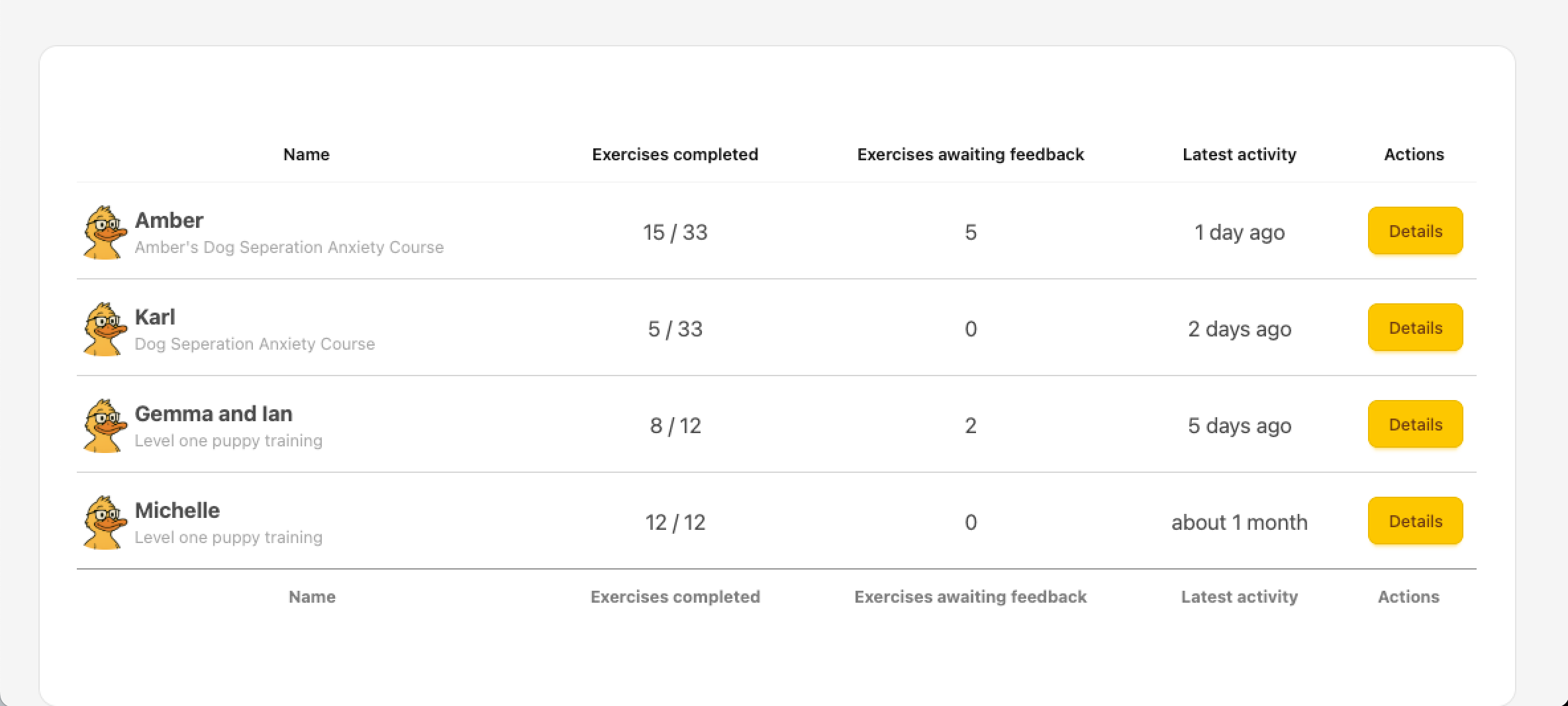Click Michelle's Level one puppy training subtitle

[x=228, y=537]
